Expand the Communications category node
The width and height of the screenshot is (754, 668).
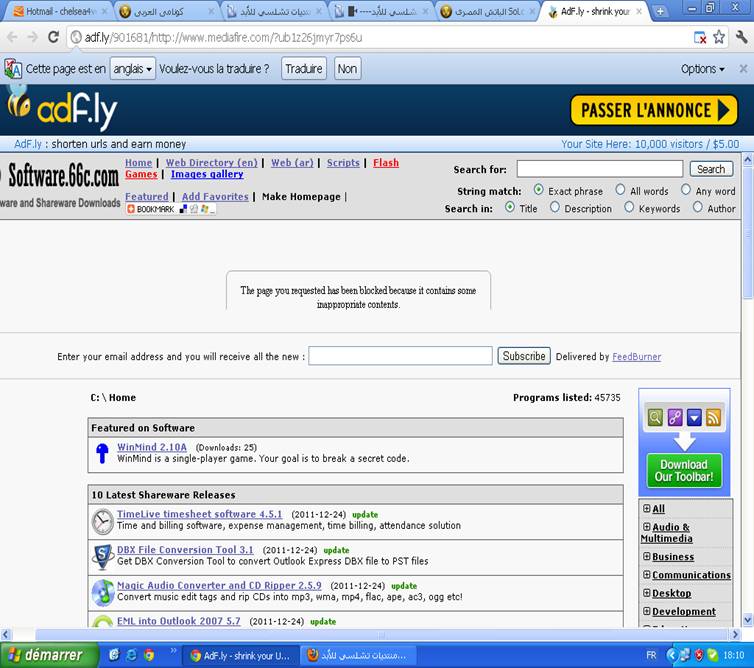(x=647, y=575)
